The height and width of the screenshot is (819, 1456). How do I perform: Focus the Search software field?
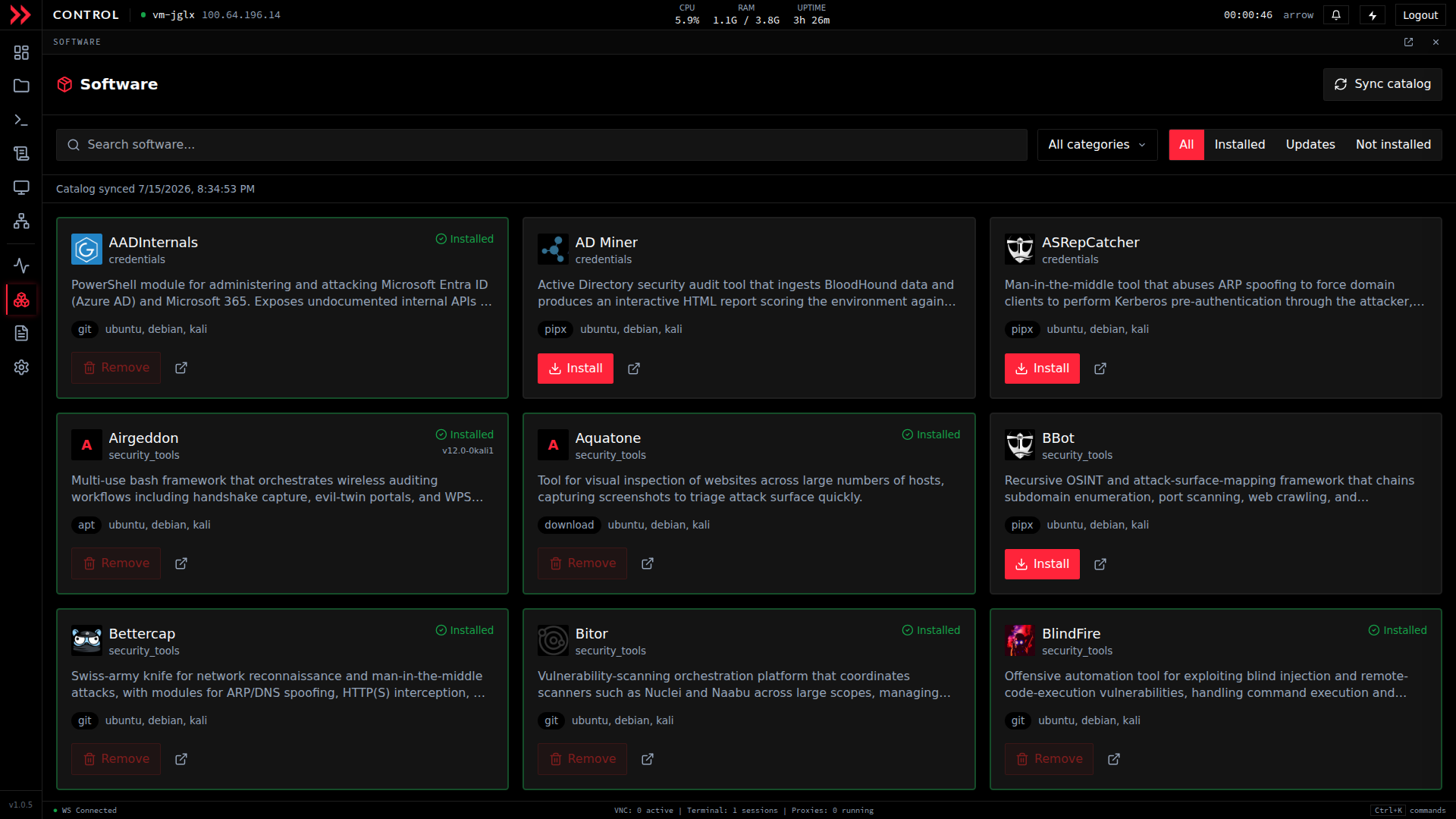[x=541, y=145]
